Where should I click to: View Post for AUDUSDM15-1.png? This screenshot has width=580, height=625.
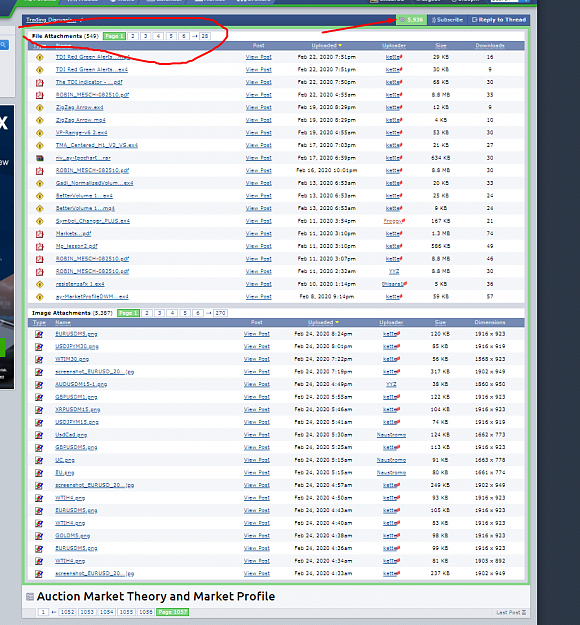pyautogui.click(x=257, y=384)
